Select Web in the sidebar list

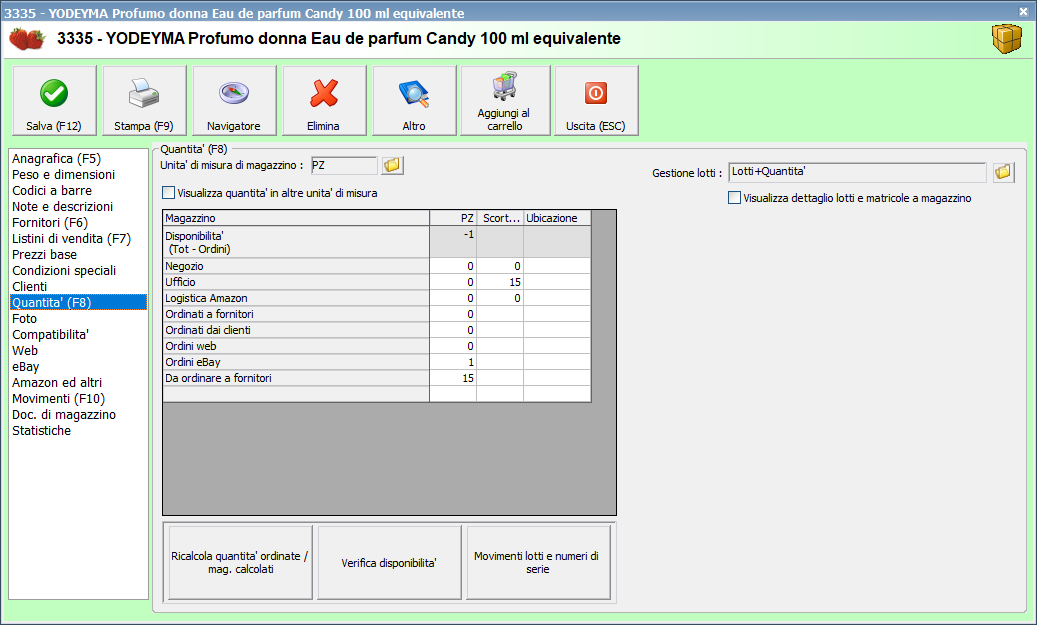coord(78,351)
